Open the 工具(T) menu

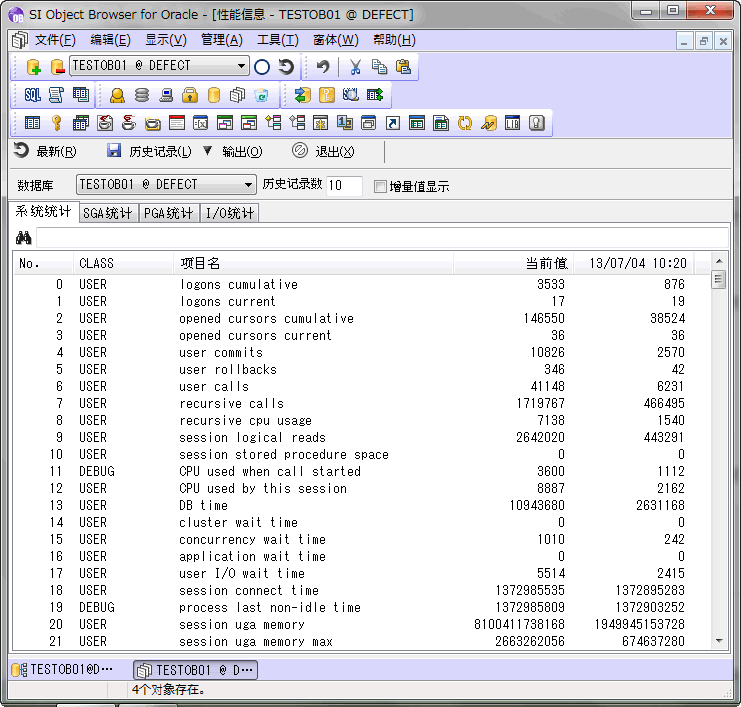[277, 40]
